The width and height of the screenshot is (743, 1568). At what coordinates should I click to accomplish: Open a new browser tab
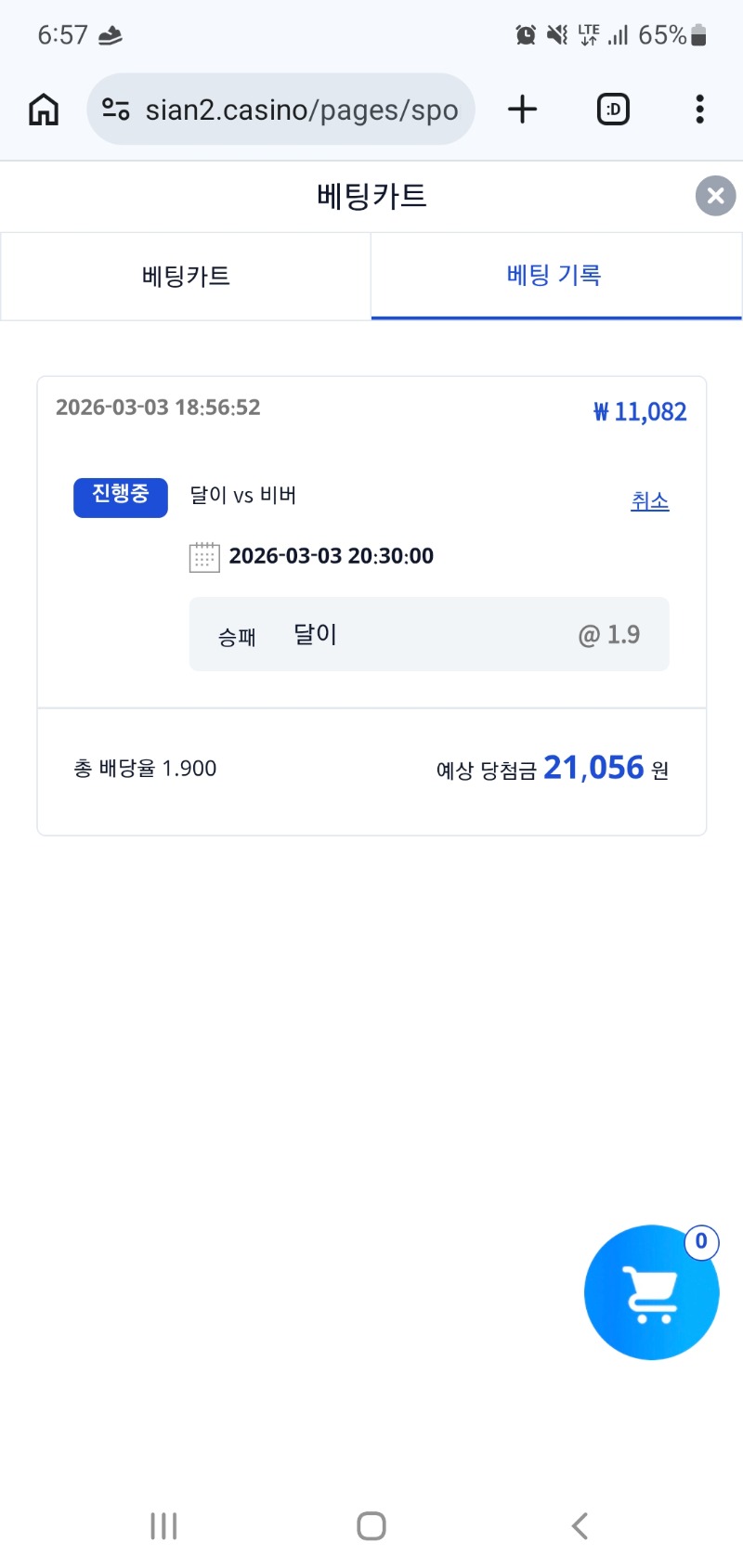(523, 110)
